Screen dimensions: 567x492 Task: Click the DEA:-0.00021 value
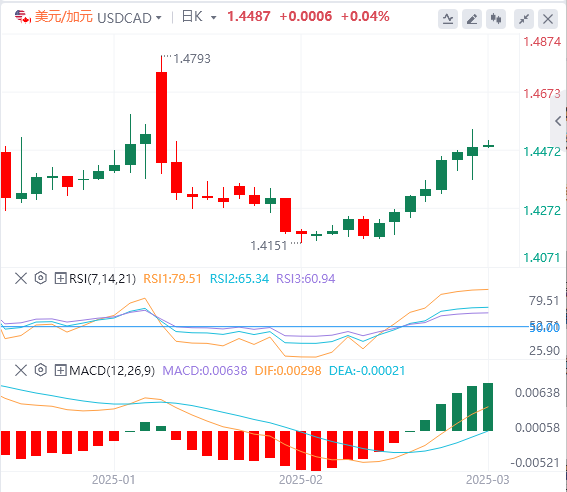[367, 371]
